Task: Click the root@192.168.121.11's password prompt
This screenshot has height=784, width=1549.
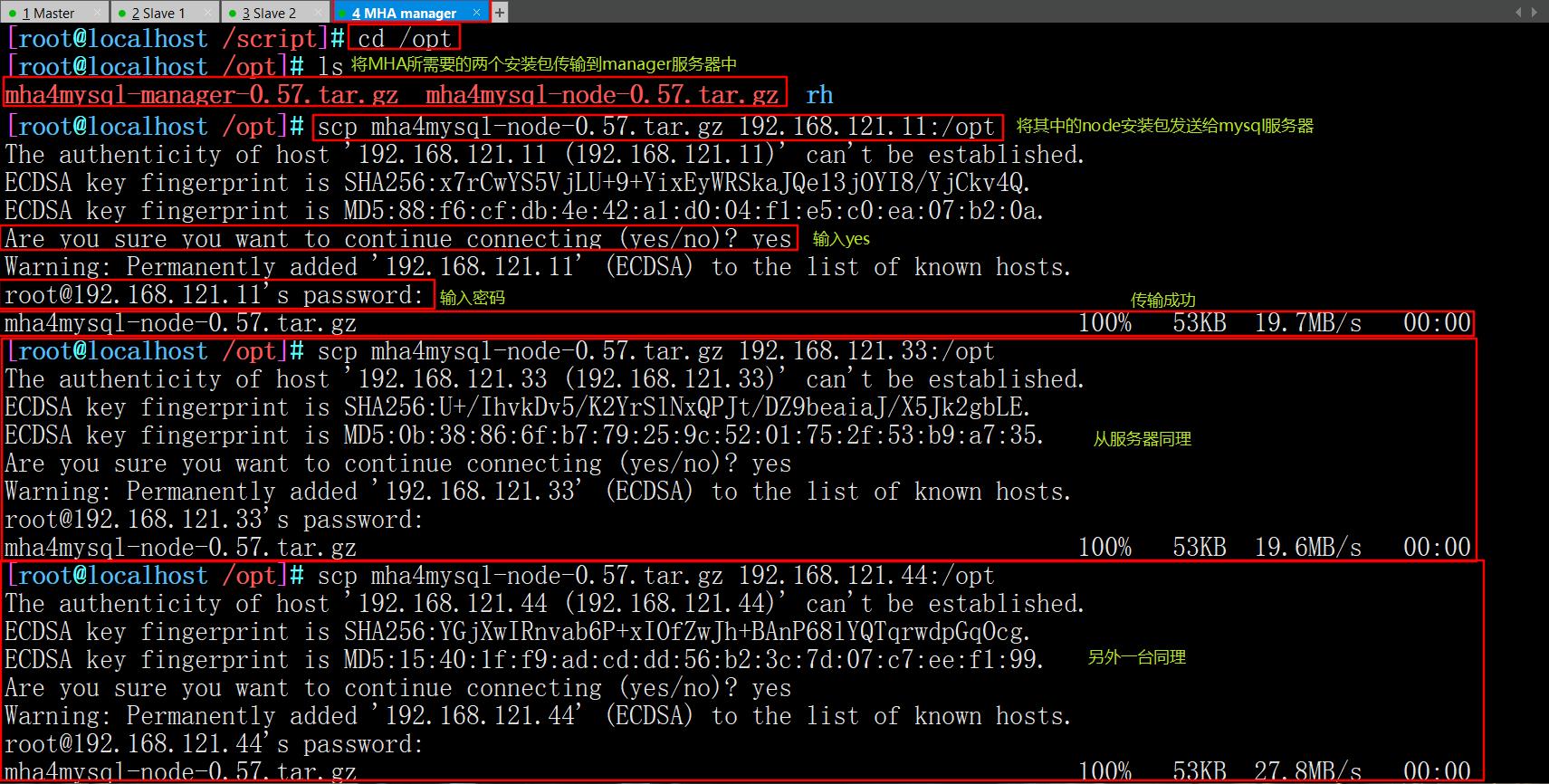Action: (215, 295)
